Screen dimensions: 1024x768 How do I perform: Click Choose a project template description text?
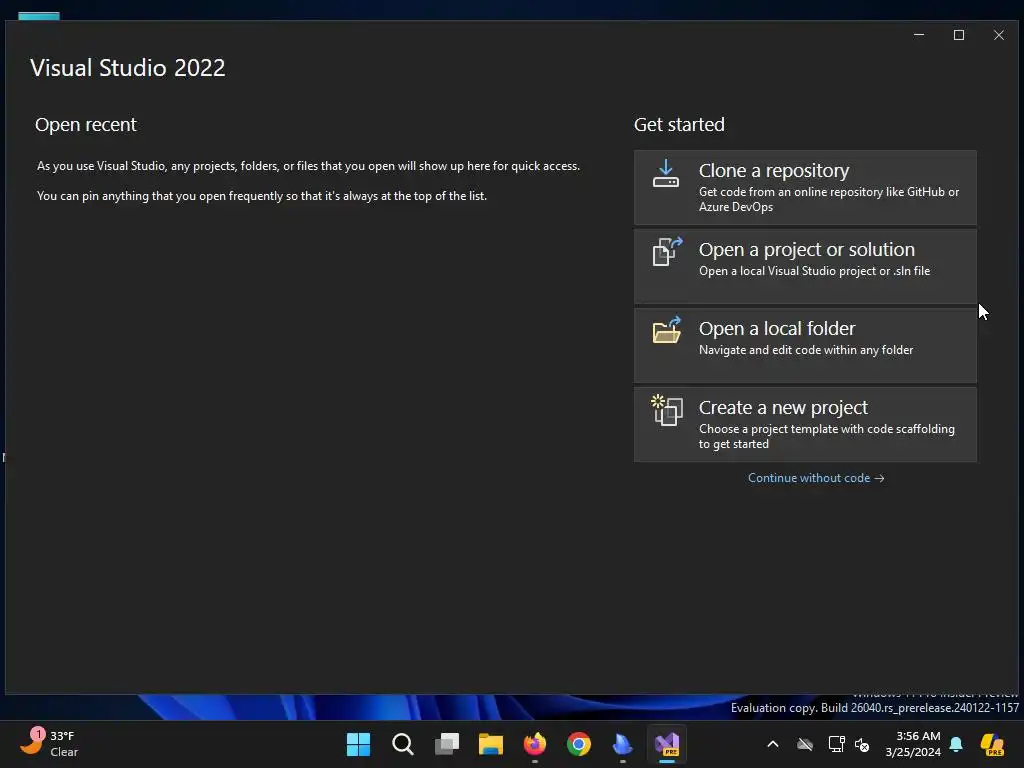point(827,436)
